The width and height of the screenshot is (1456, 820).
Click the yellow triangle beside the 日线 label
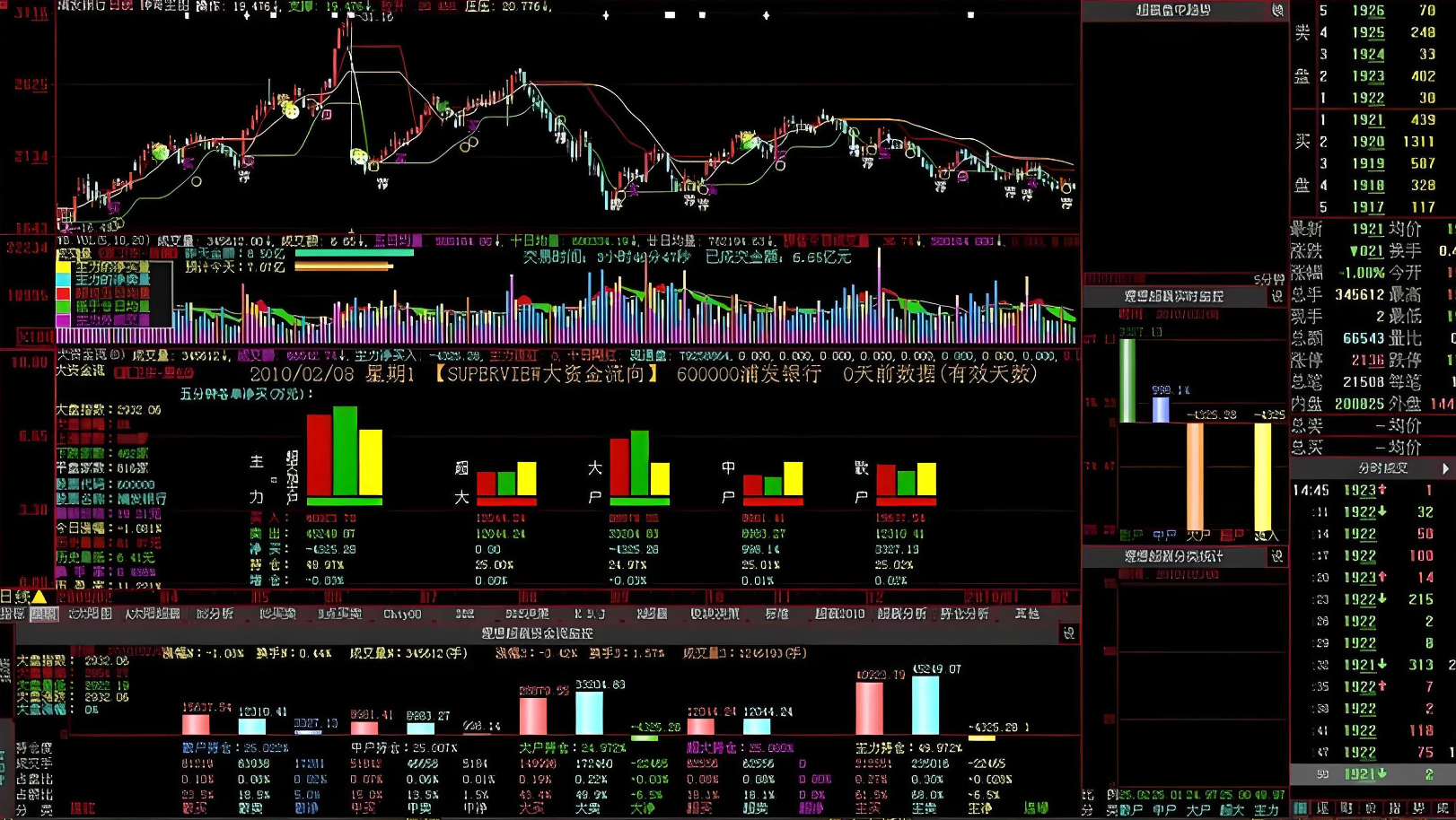39,597
